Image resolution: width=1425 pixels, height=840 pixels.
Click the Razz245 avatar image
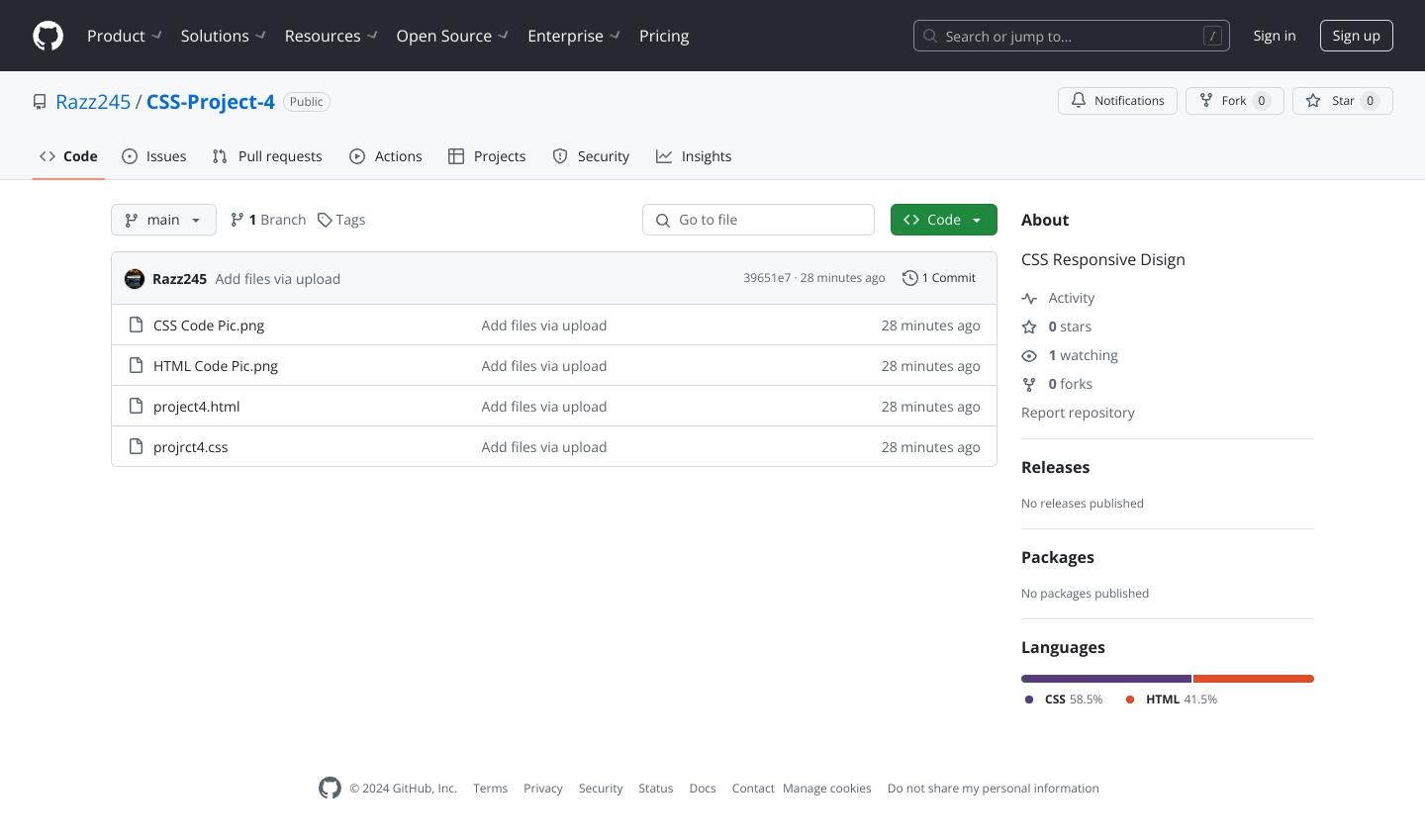pyautogui.click(x=135, y=279)
